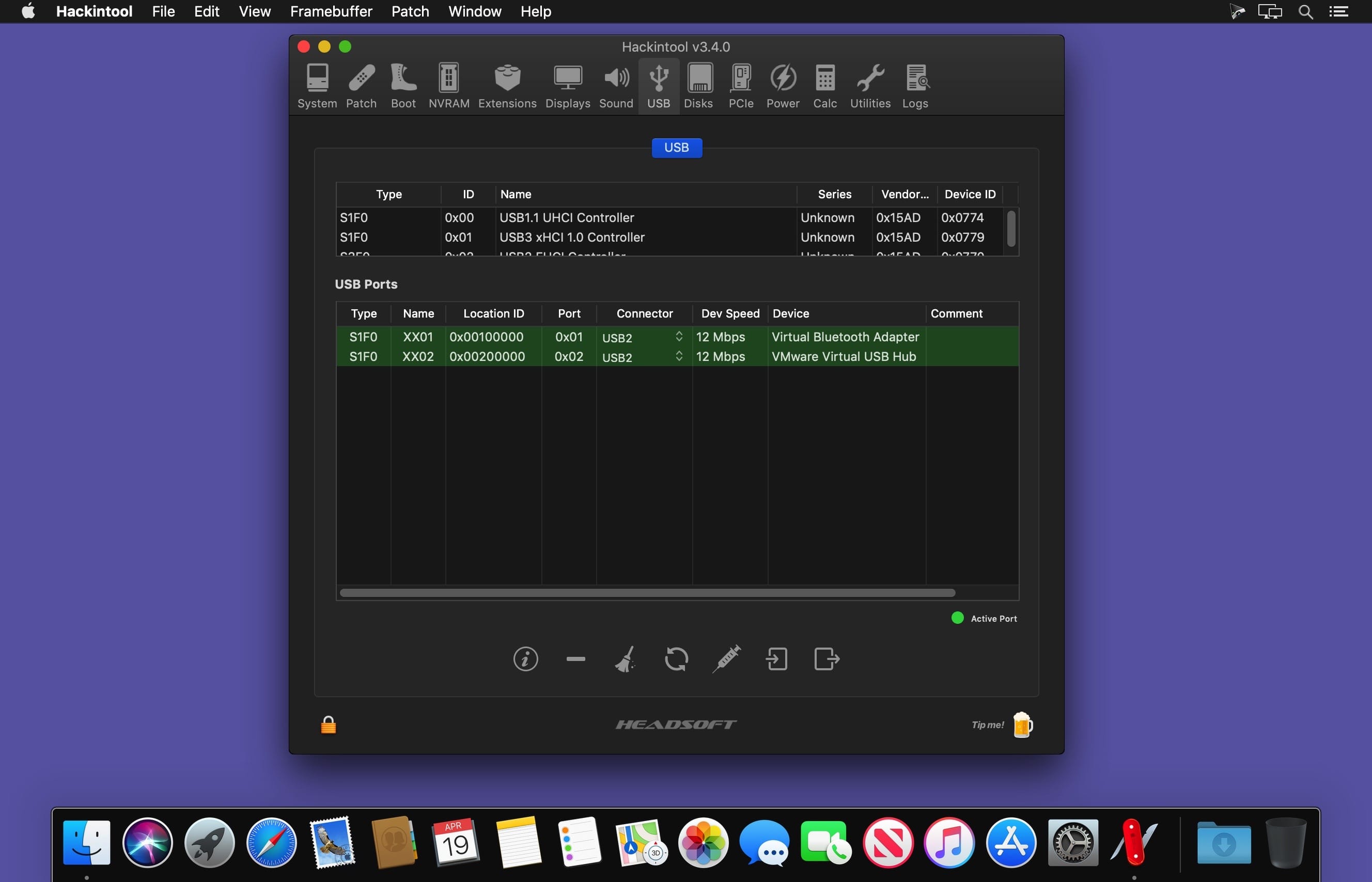Click the minus Delete port button
This screenshot has height=882, width=1372.
(575, 658)
